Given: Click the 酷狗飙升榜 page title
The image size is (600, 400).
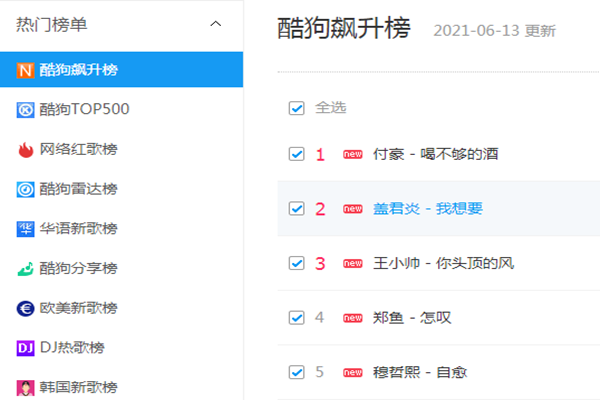Looking at the screenshot, I should pyautogui.click(x=344, y=28).
